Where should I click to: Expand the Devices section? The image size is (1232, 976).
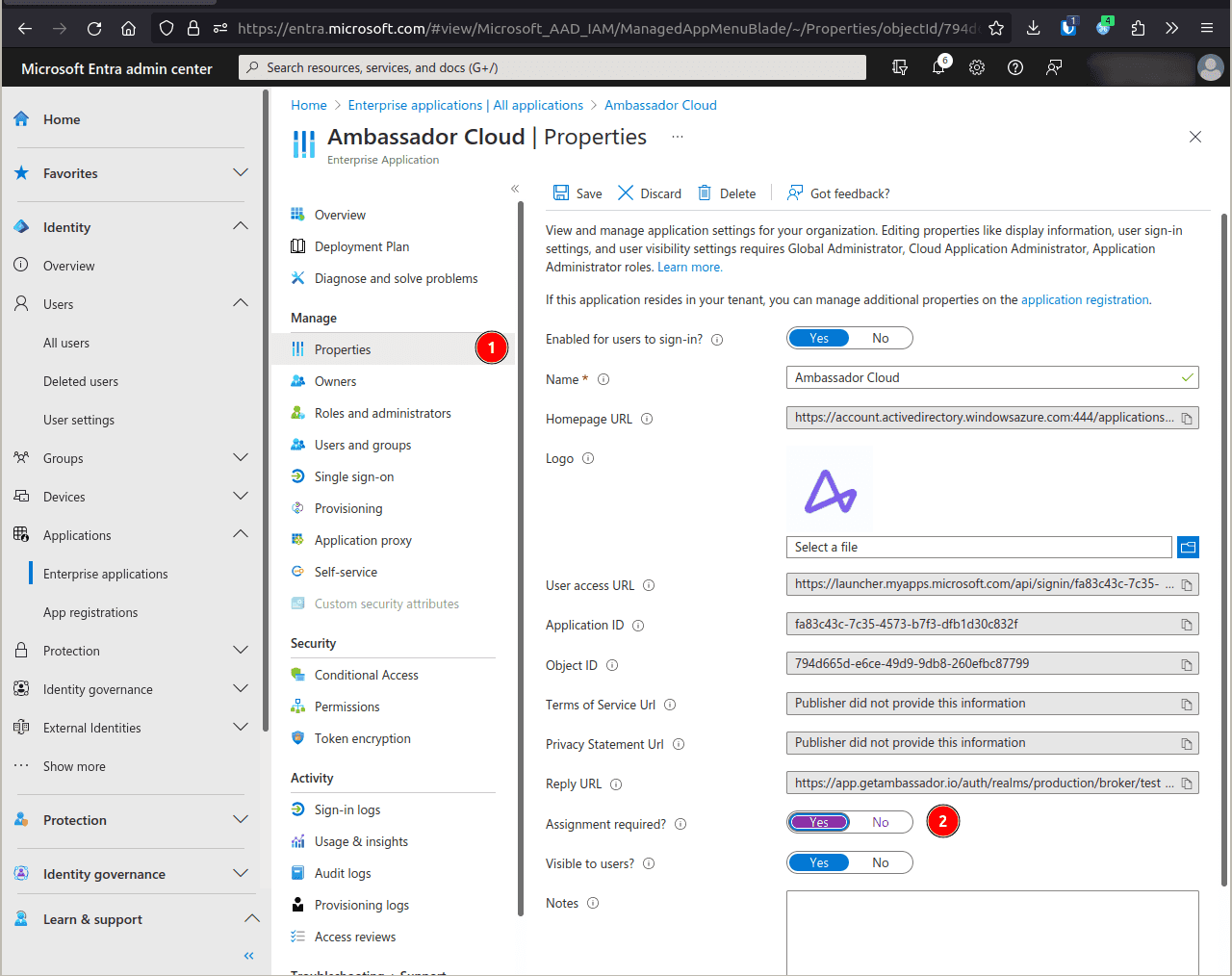point(241,496)
